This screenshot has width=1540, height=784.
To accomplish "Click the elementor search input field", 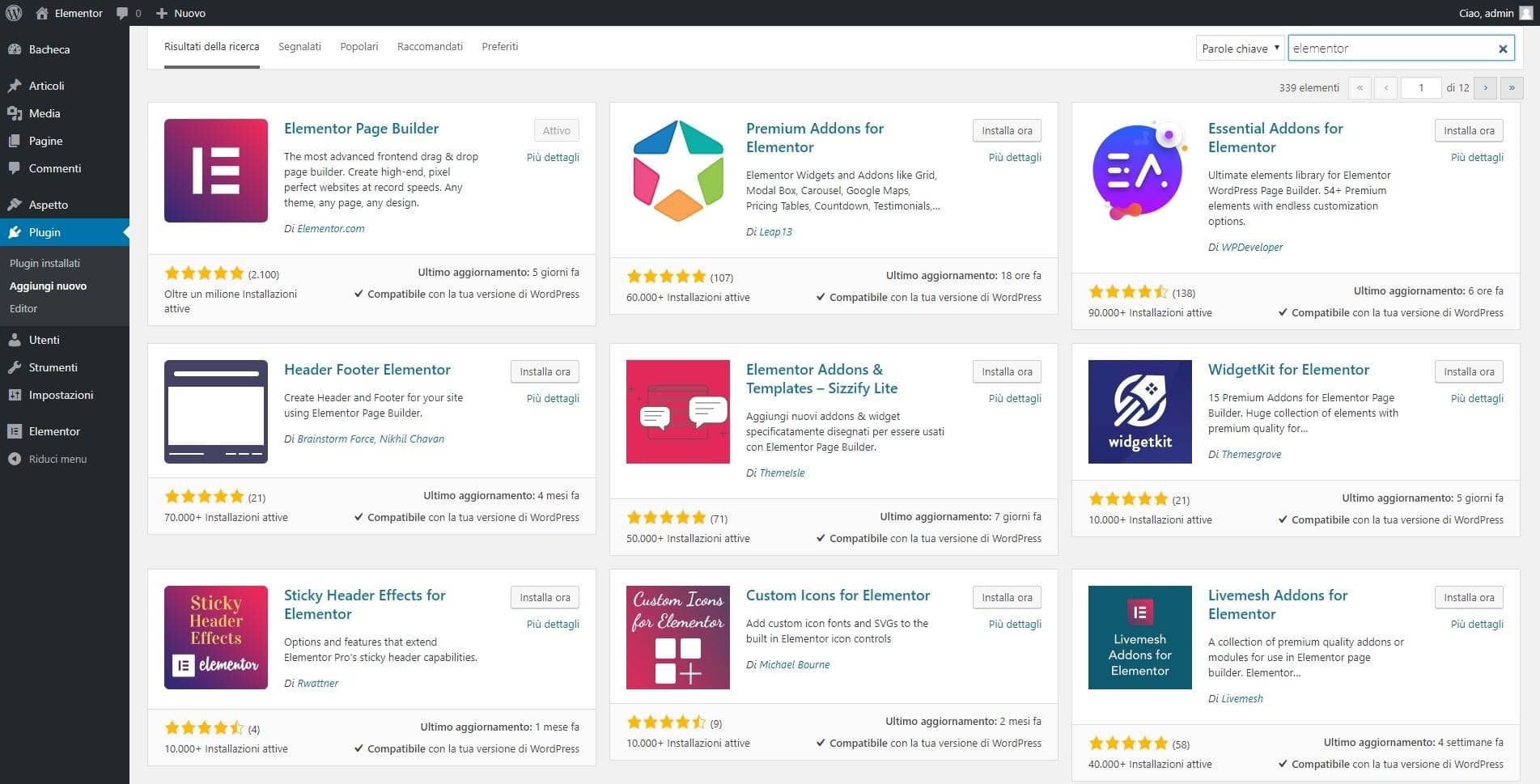I will click(x=1401, y=49).
